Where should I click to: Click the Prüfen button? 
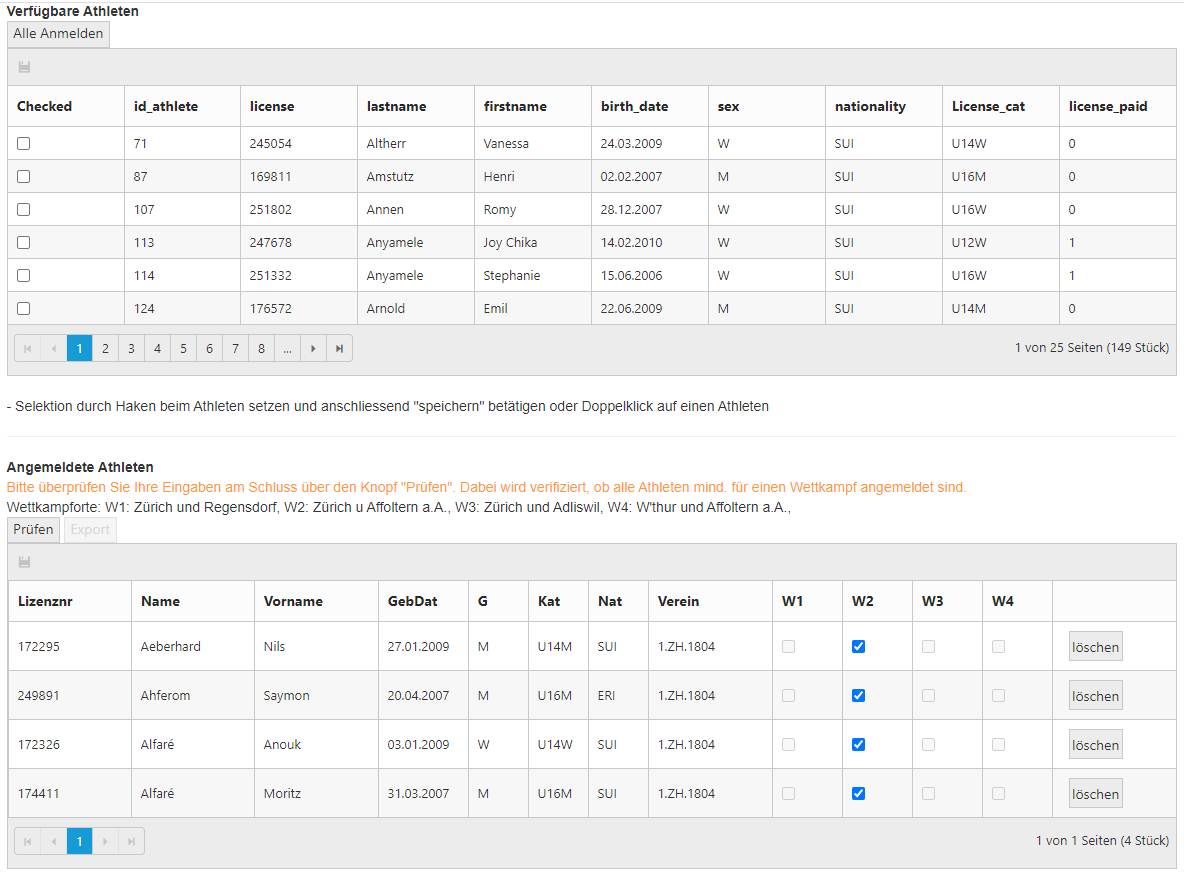(x=33, y=529)
